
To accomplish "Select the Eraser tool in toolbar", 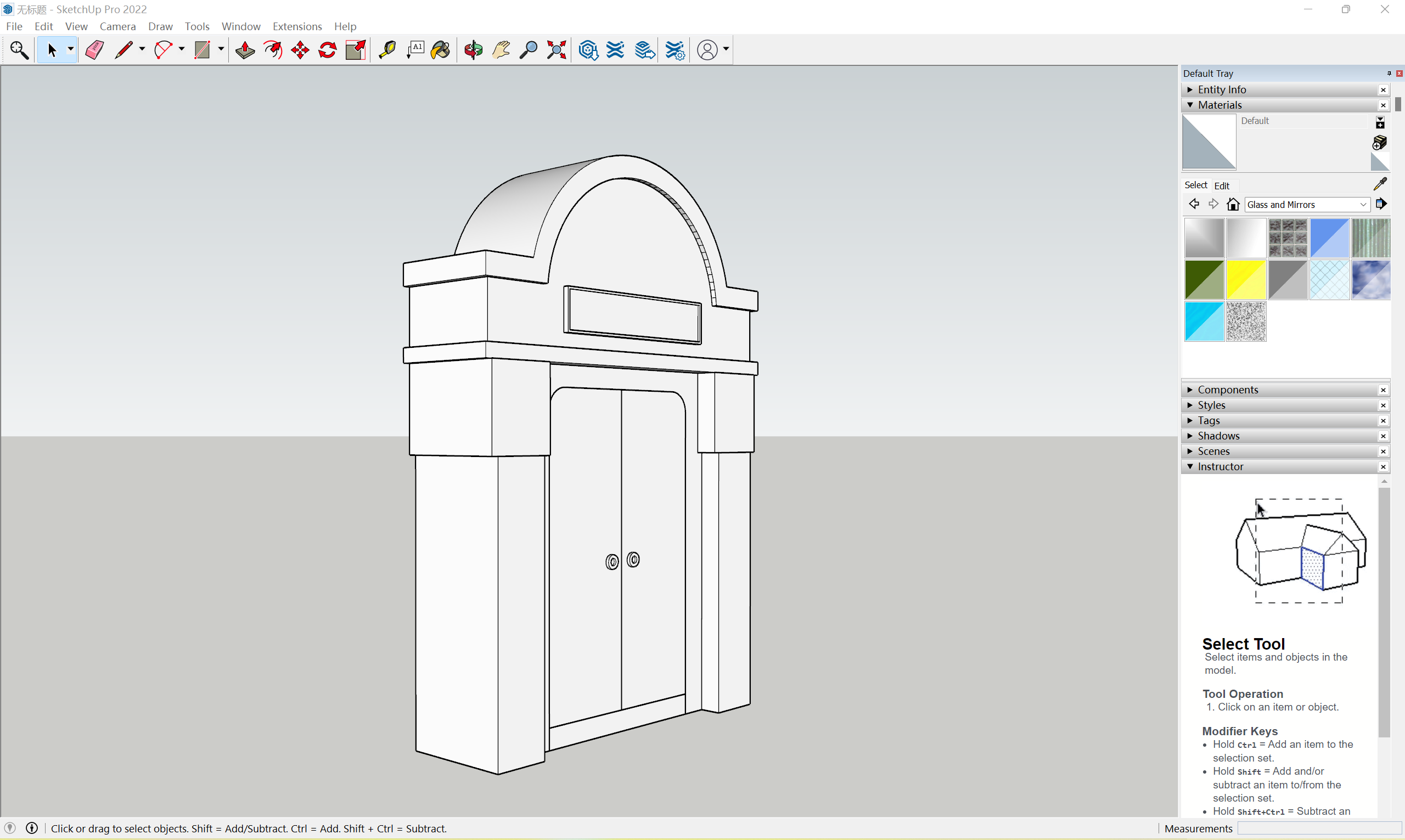I will pos(93,49).
